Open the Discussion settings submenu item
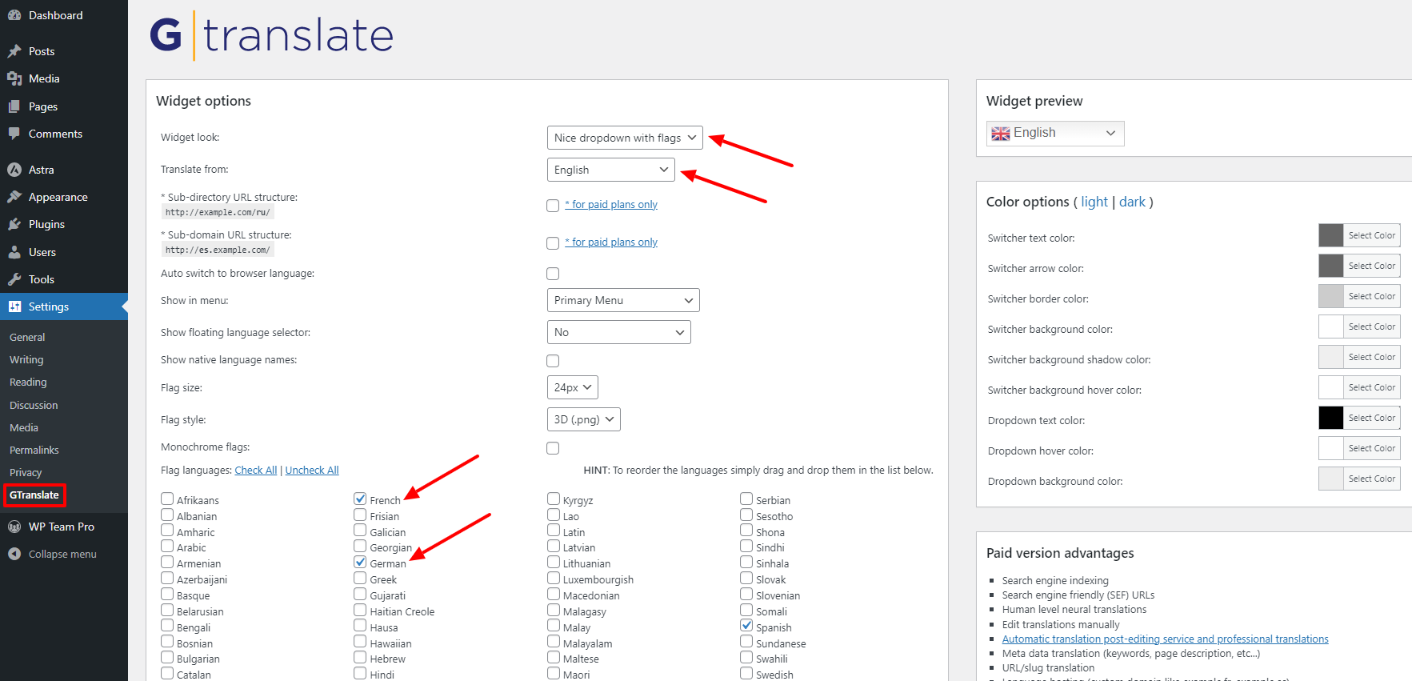This screenshot has height=681, width=1412. (x=33, y=405)
